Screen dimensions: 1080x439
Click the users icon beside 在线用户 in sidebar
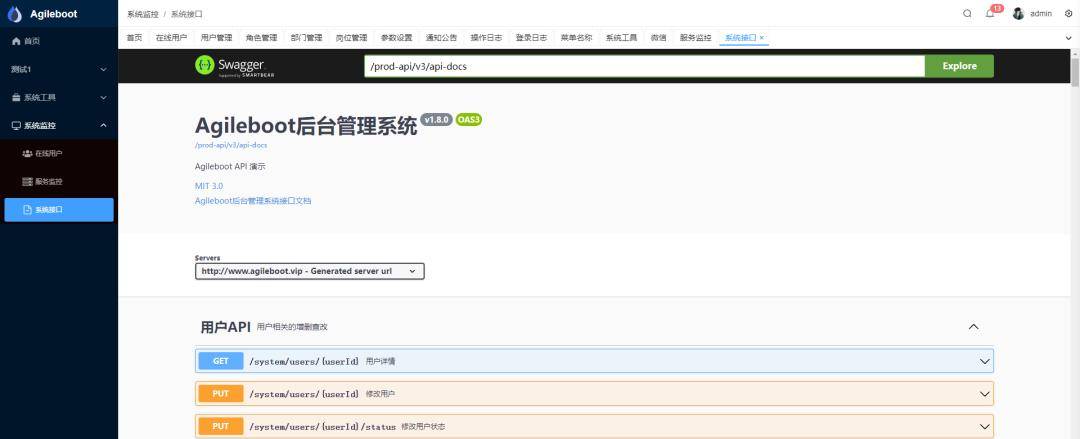click(x=28, y=154)
